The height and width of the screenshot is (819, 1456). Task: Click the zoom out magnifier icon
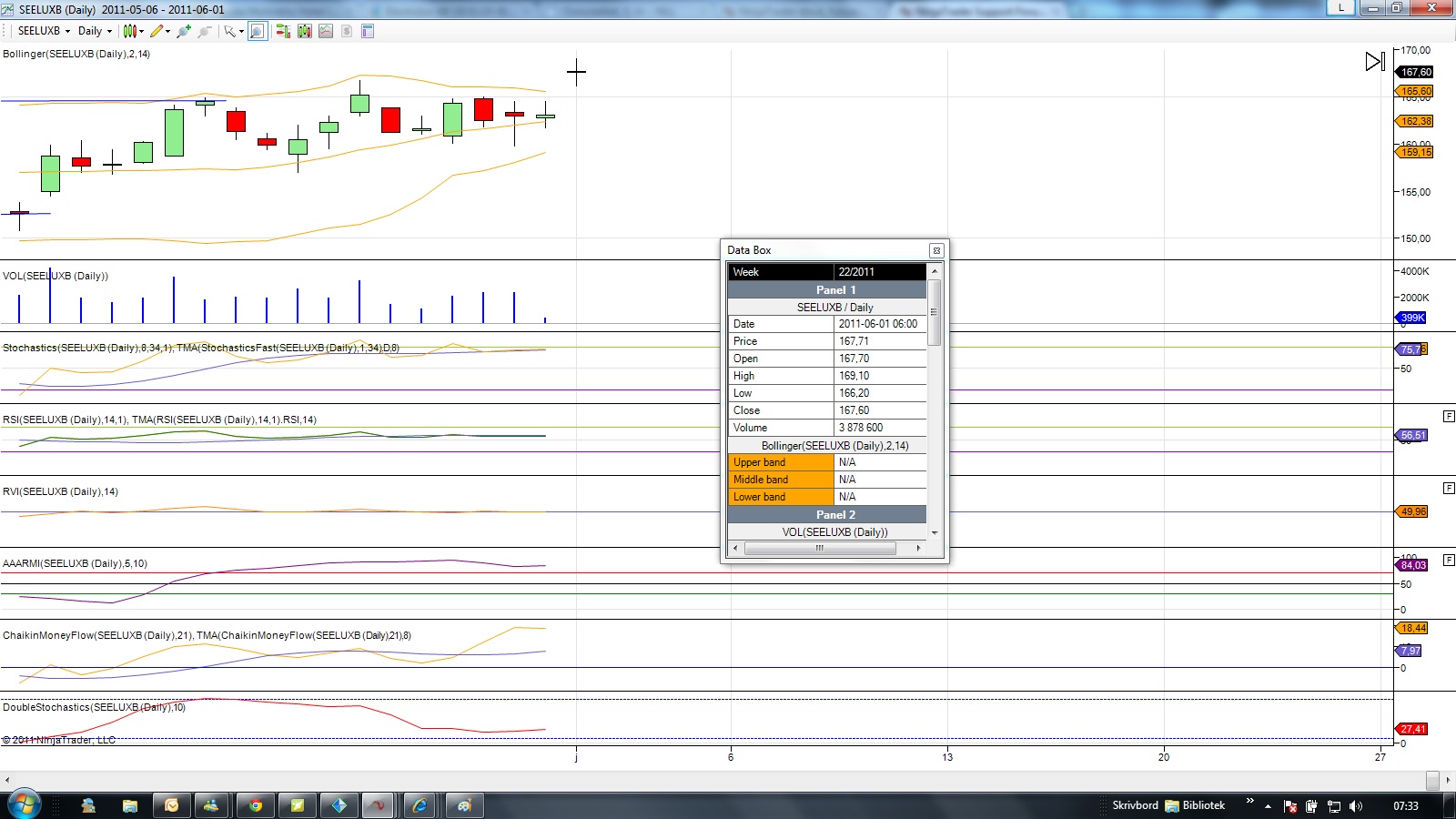[x=205, y=31]
